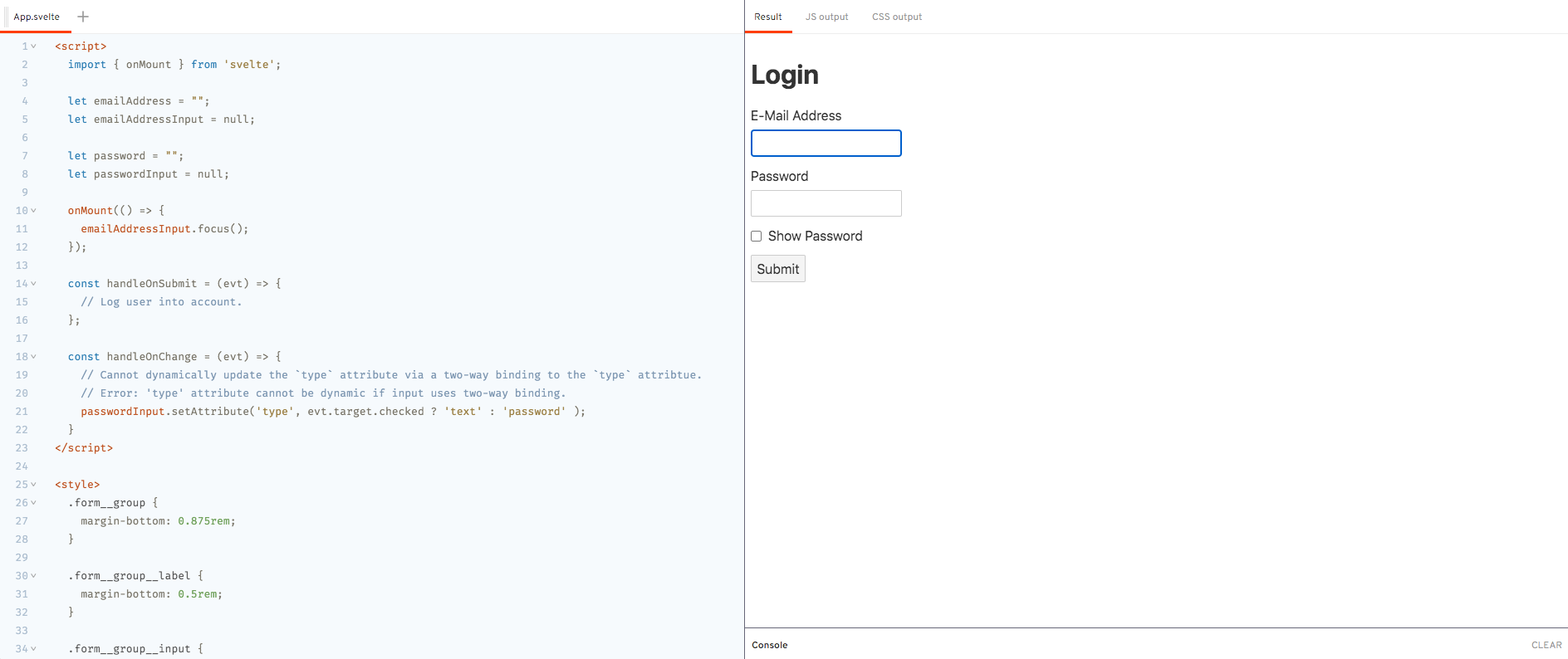Click 'margin-bottom: 0.5rem;' declaration
The height and width of the screenshot is (659, 1568).
(x=152, y=594)
